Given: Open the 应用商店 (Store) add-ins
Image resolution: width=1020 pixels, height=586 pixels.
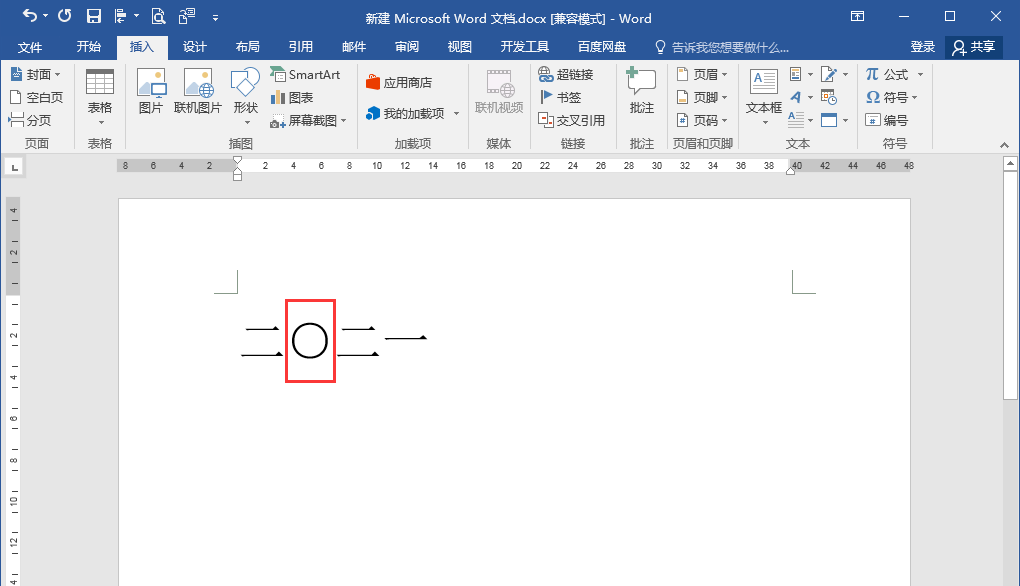Looking at the screenshot, I should coord(398,83).
